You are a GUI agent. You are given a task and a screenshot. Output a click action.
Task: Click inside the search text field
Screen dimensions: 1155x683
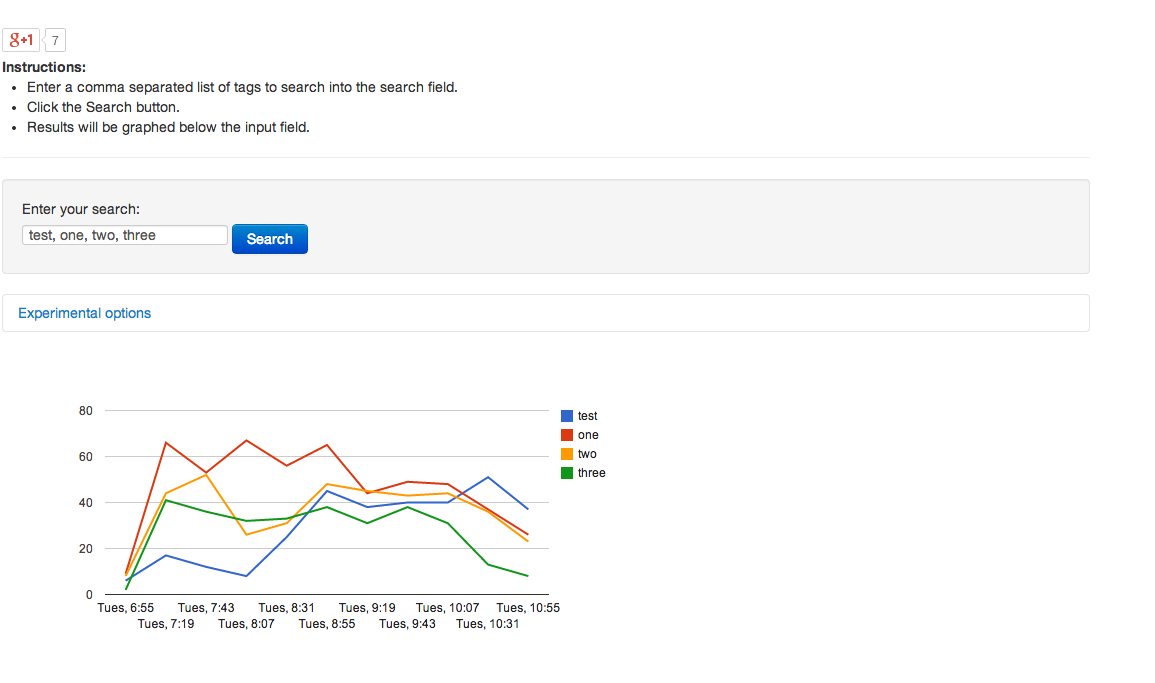[124, 235]
